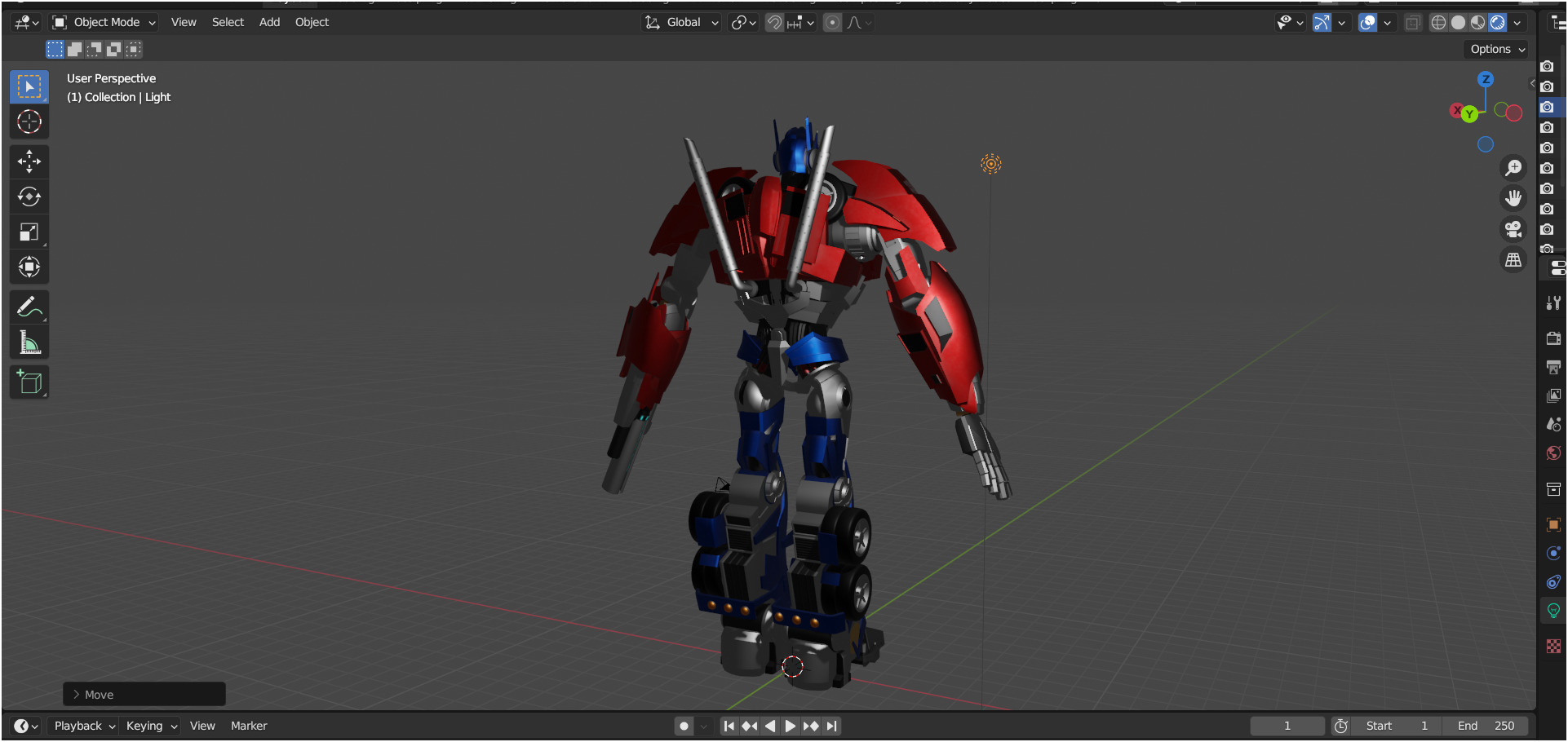Select the Rotate tool

click(x=29, y=197)
